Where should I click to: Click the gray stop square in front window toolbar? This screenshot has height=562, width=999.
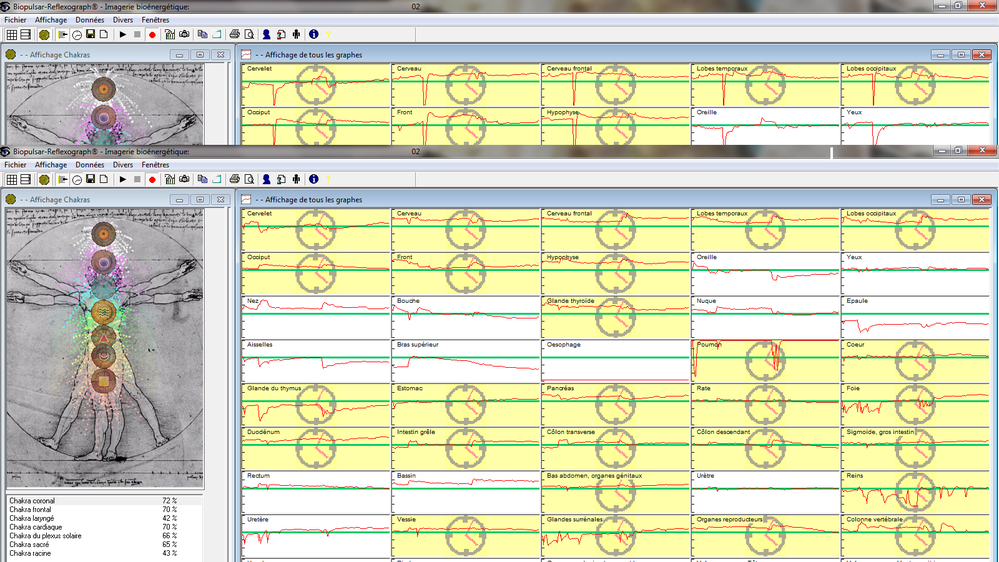pyautogui.click(x=137, y=179)
